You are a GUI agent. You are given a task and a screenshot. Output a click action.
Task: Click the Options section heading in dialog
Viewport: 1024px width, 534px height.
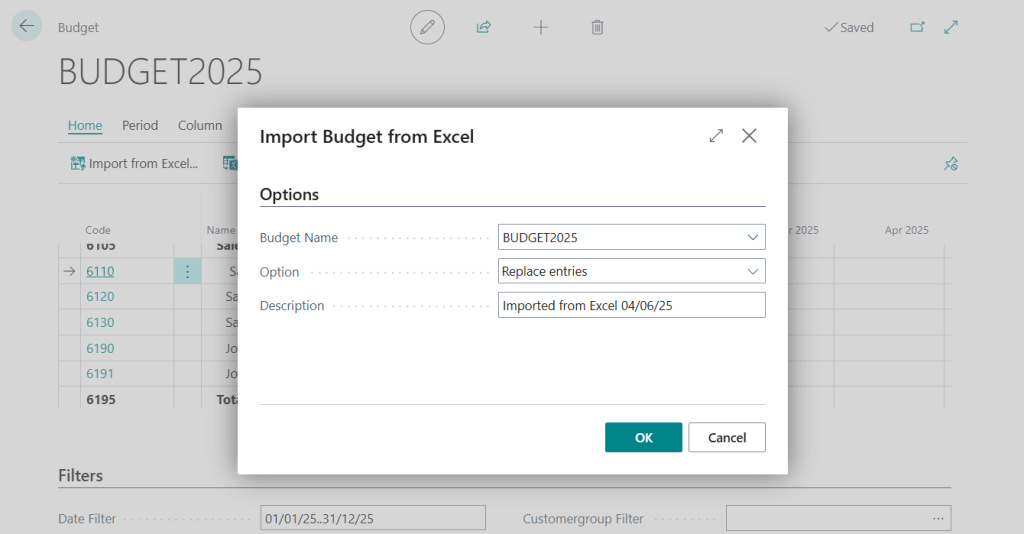click(289, 195)
